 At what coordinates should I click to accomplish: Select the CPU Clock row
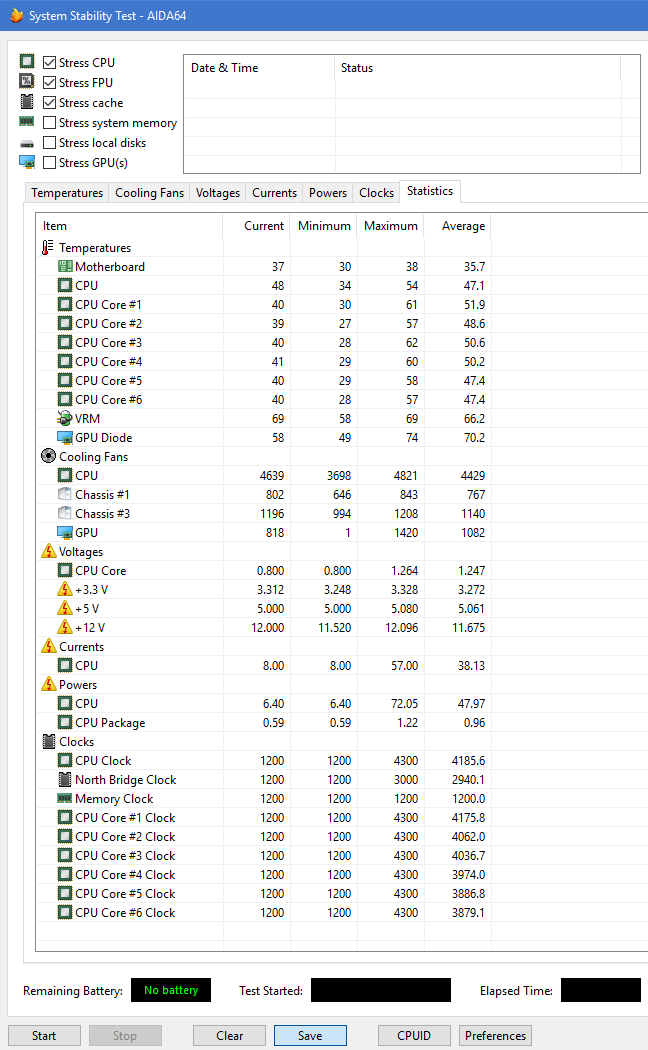coord(264,761)
